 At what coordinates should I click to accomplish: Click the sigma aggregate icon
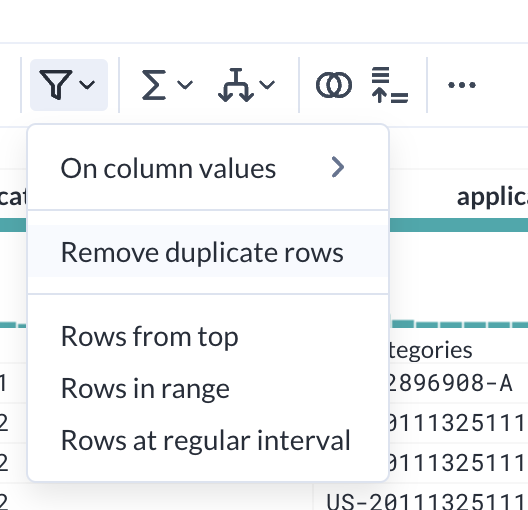pyautogui.click(x=154, y=85)
